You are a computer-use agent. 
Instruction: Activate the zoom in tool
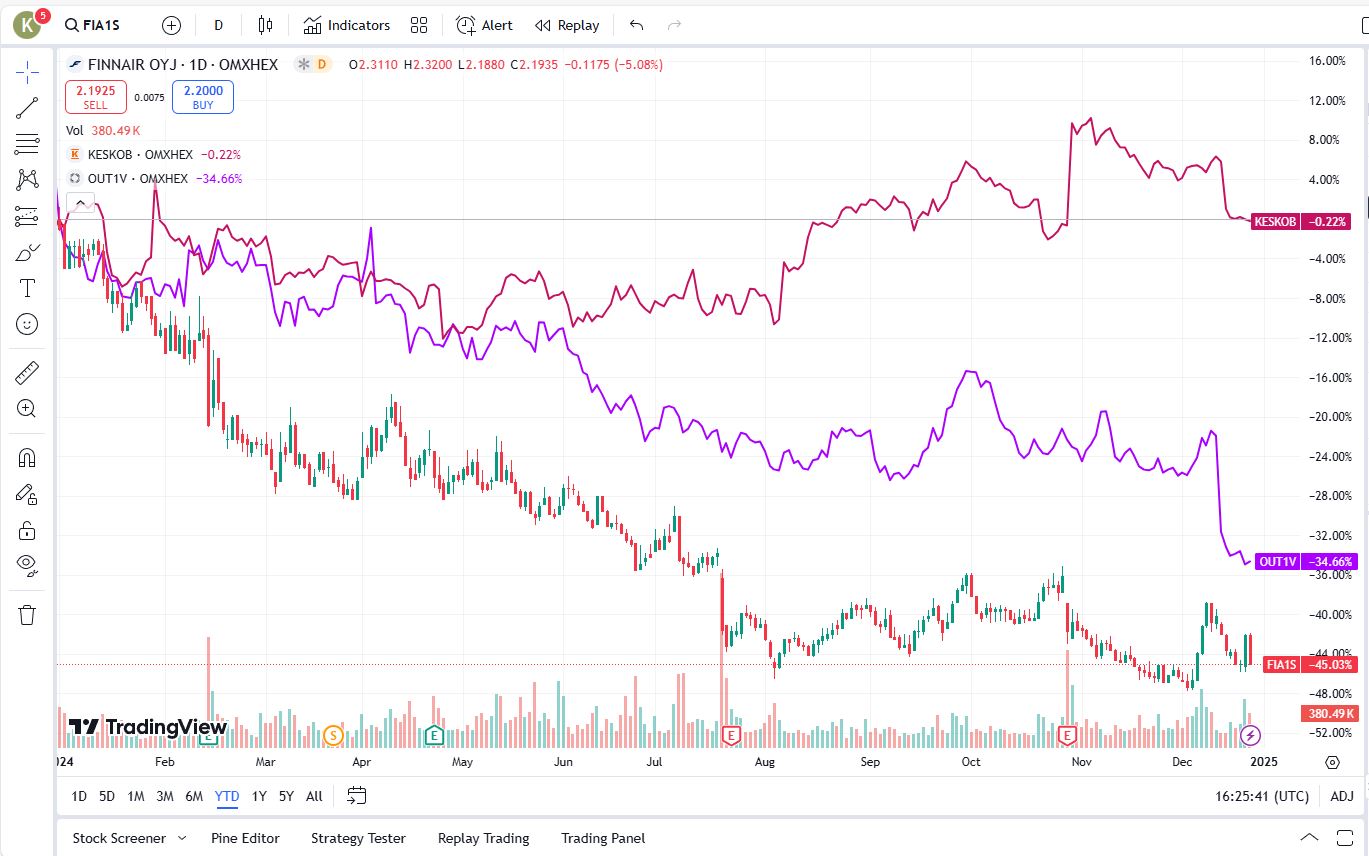(x=27, y=408)
